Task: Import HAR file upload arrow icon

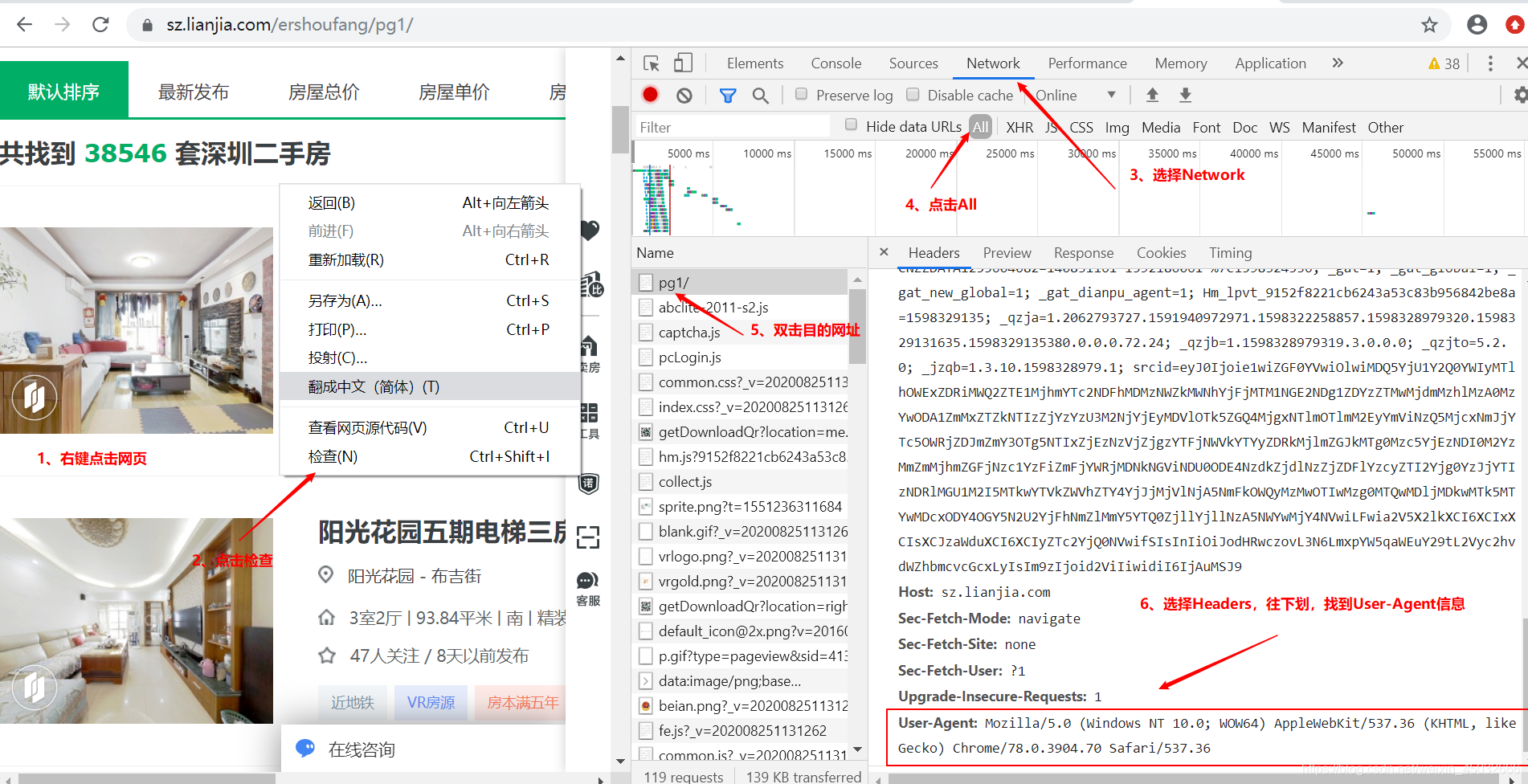Action: tap(1152, 95)
